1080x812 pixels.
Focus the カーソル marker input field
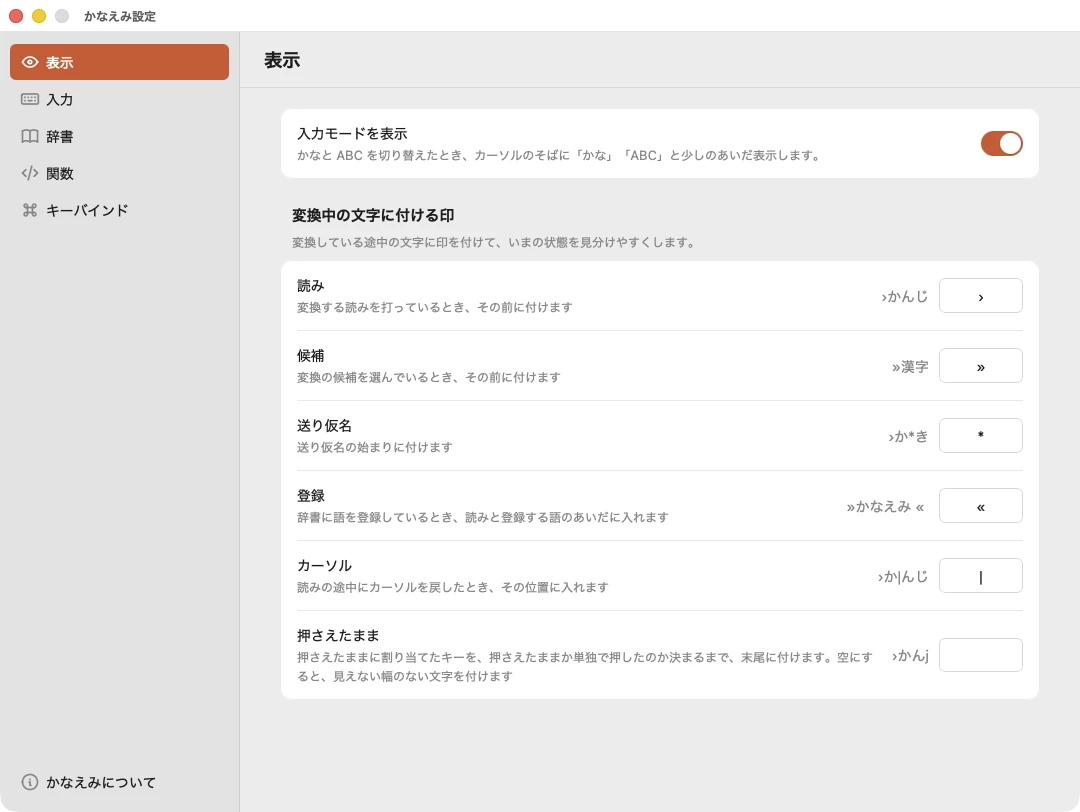pos(980,576)
